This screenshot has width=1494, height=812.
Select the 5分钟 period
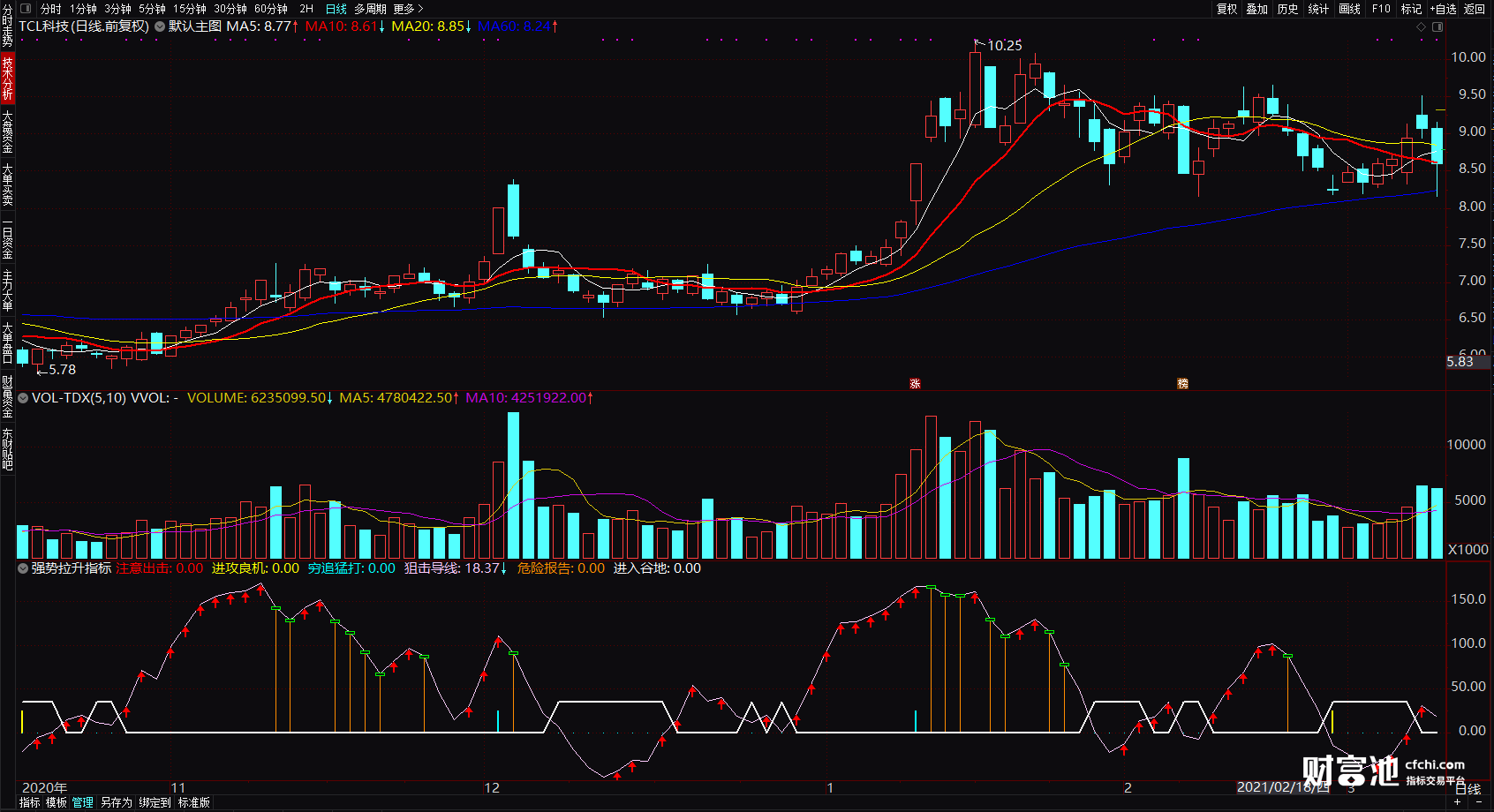click(152, 9)
